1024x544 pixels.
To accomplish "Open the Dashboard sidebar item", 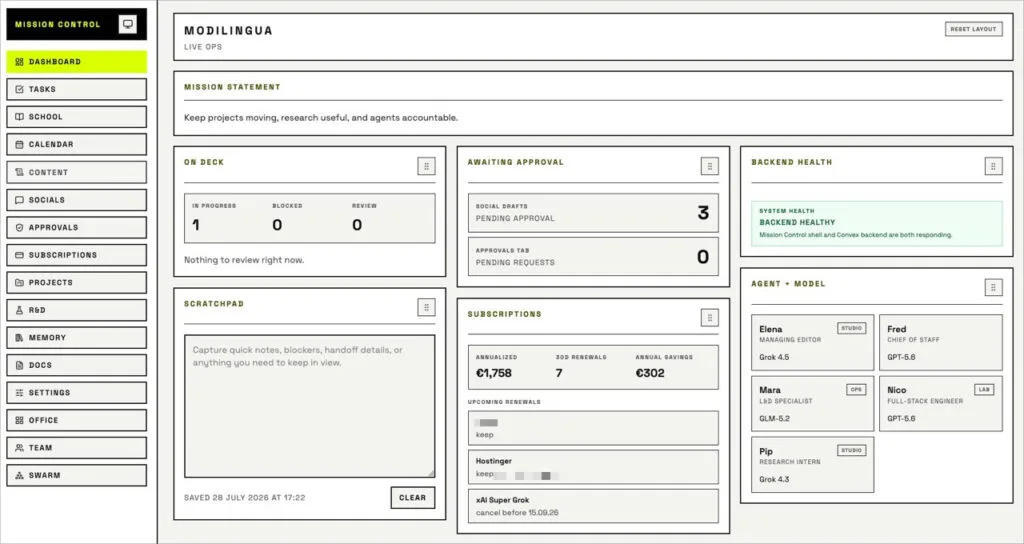I will [x=76, y=61].
